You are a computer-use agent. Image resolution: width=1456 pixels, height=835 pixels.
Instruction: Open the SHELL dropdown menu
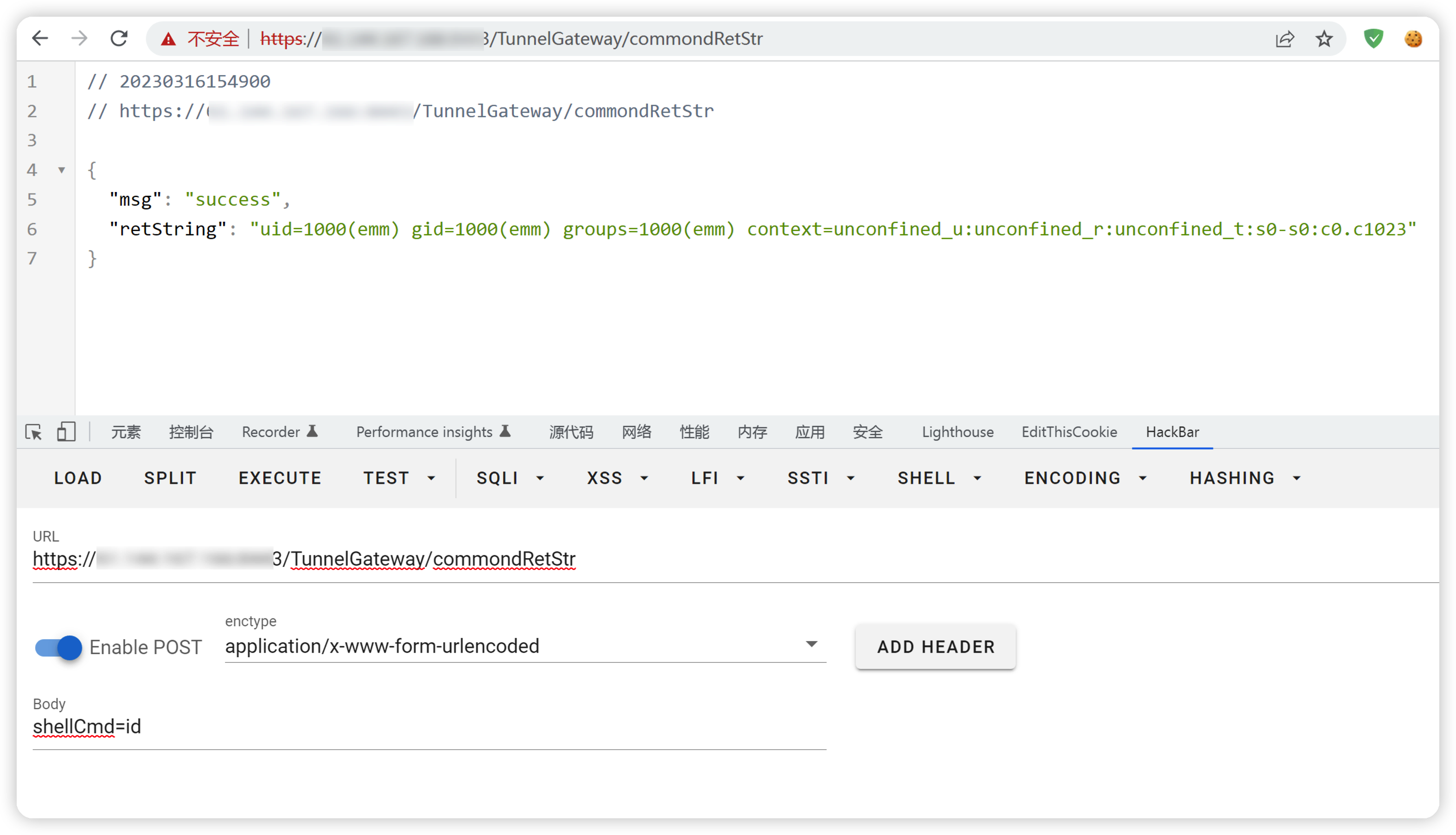[x=939, y=478]
